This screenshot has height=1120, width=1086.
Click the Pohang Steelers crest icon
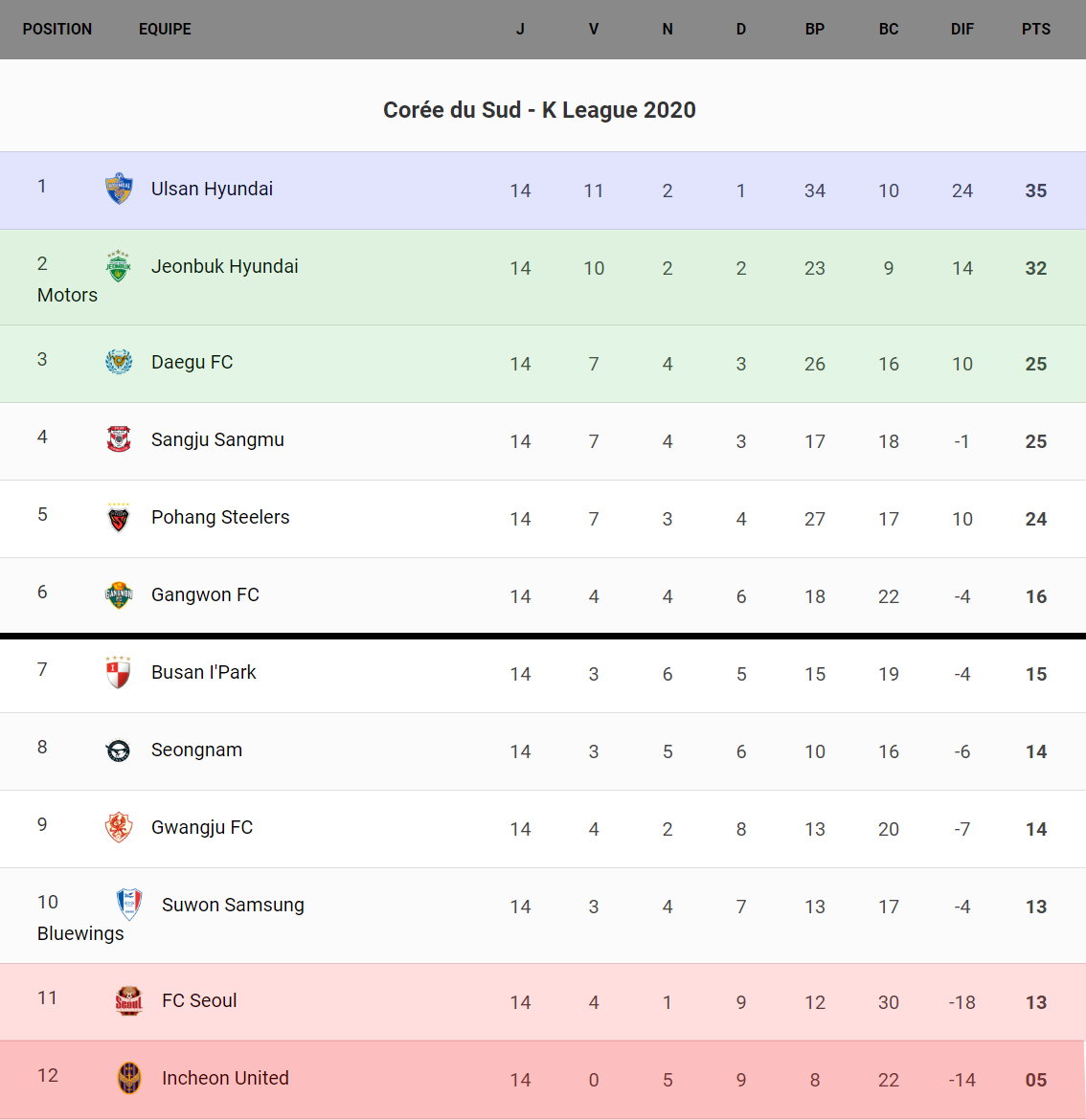119,518
